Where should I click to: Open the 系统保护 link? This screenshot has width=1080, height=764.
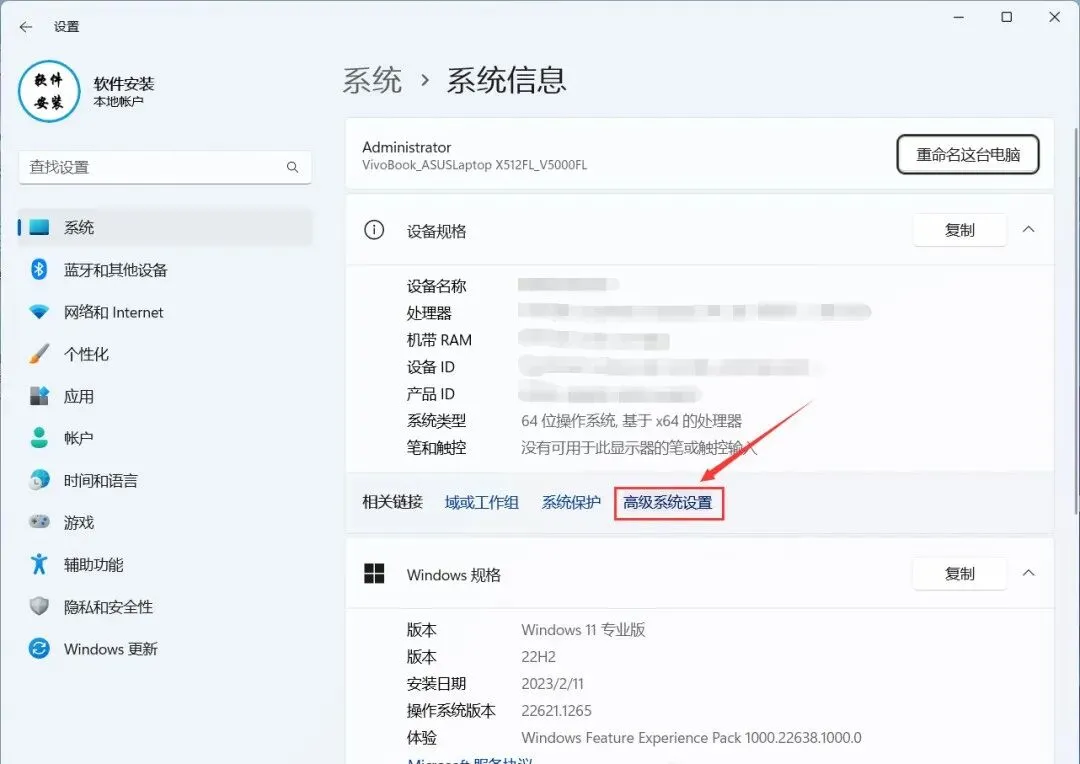coord(571,503)
